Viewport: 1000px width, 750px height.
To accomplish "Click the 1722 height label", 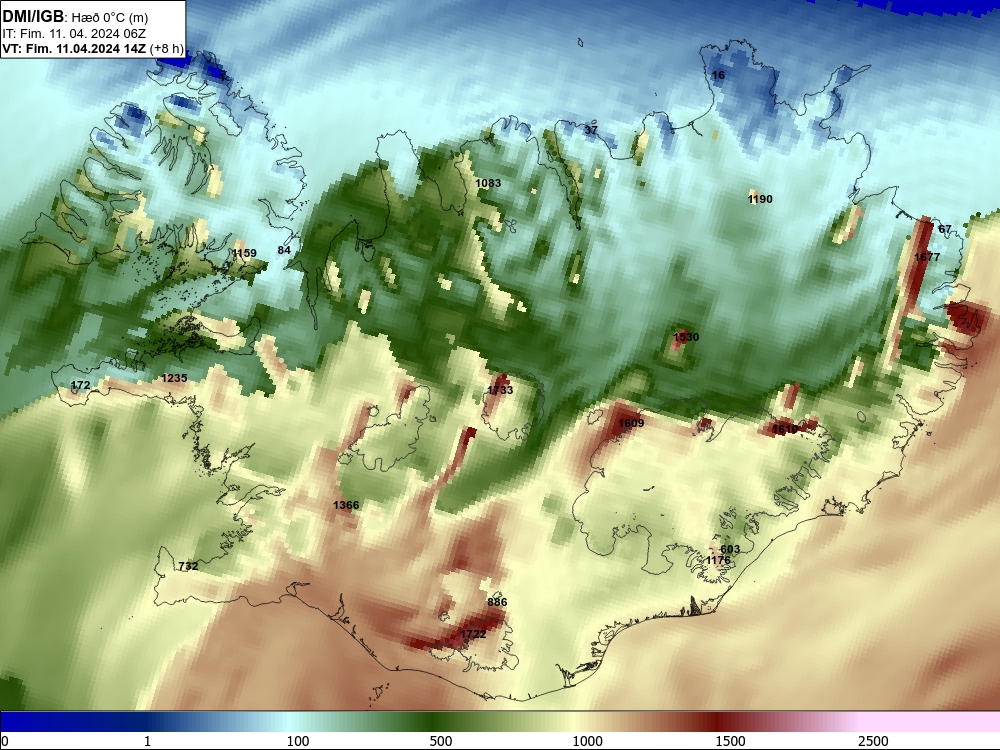I will (473, 634).
